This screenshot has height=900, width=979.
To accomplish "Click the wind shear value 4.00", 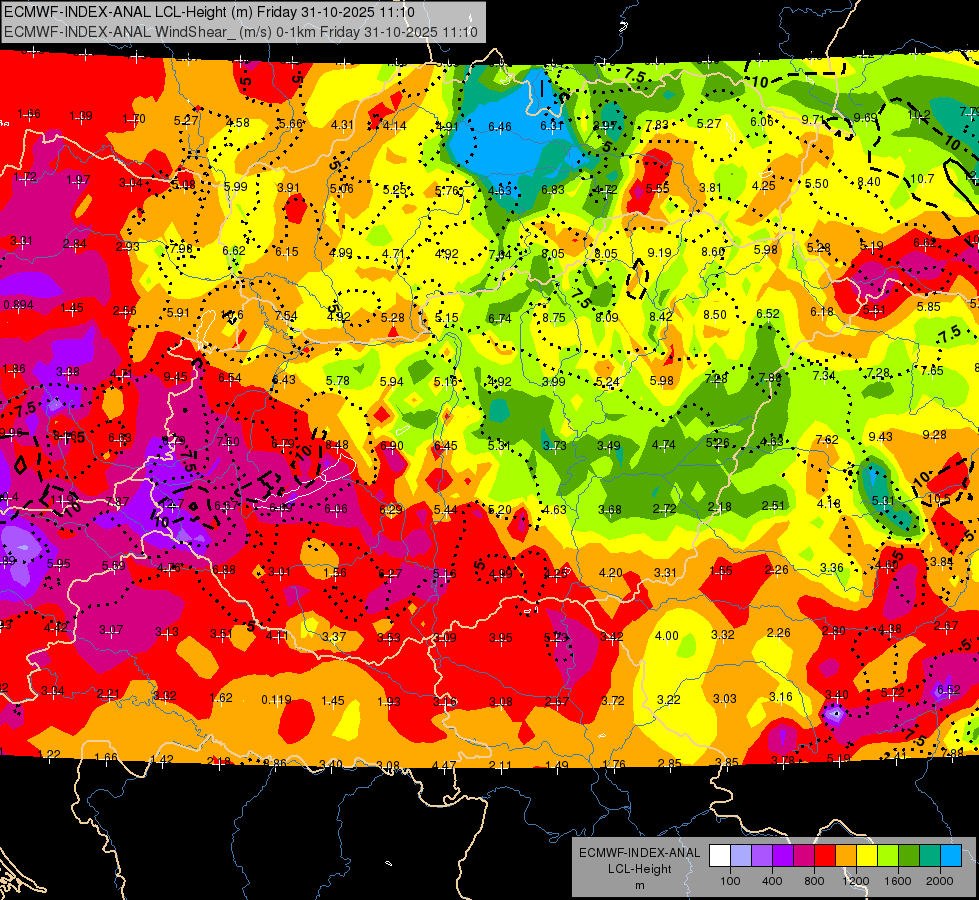I will [666, 636].
